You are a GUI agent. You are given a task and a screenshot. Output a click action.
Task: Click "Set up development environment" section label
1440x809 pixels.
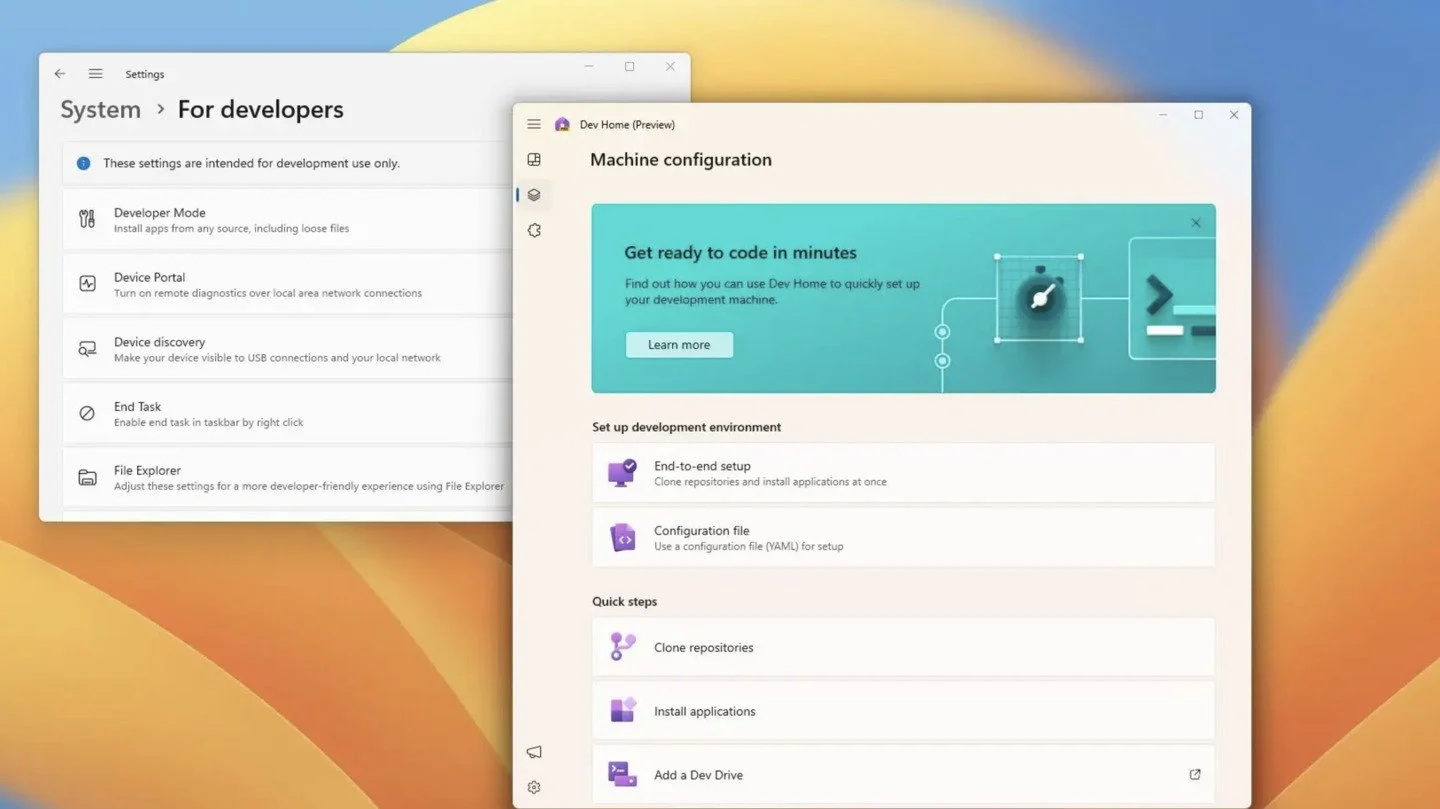[687, 427]
